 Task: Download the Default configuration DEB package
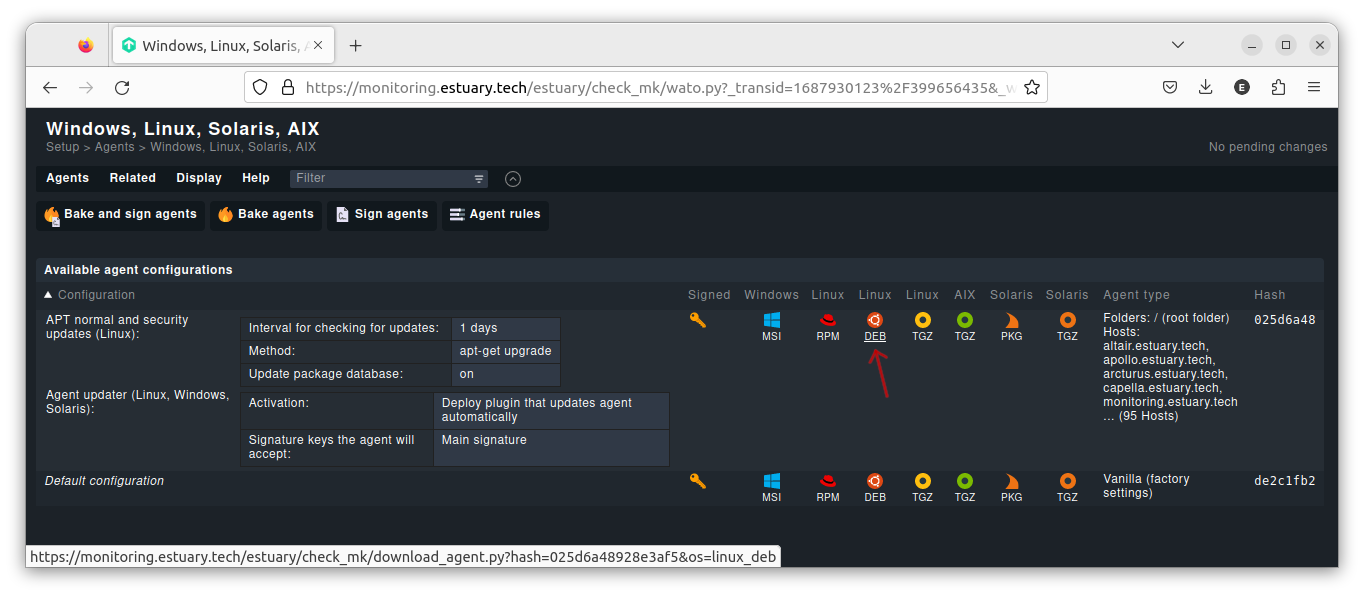pos(874,483)
